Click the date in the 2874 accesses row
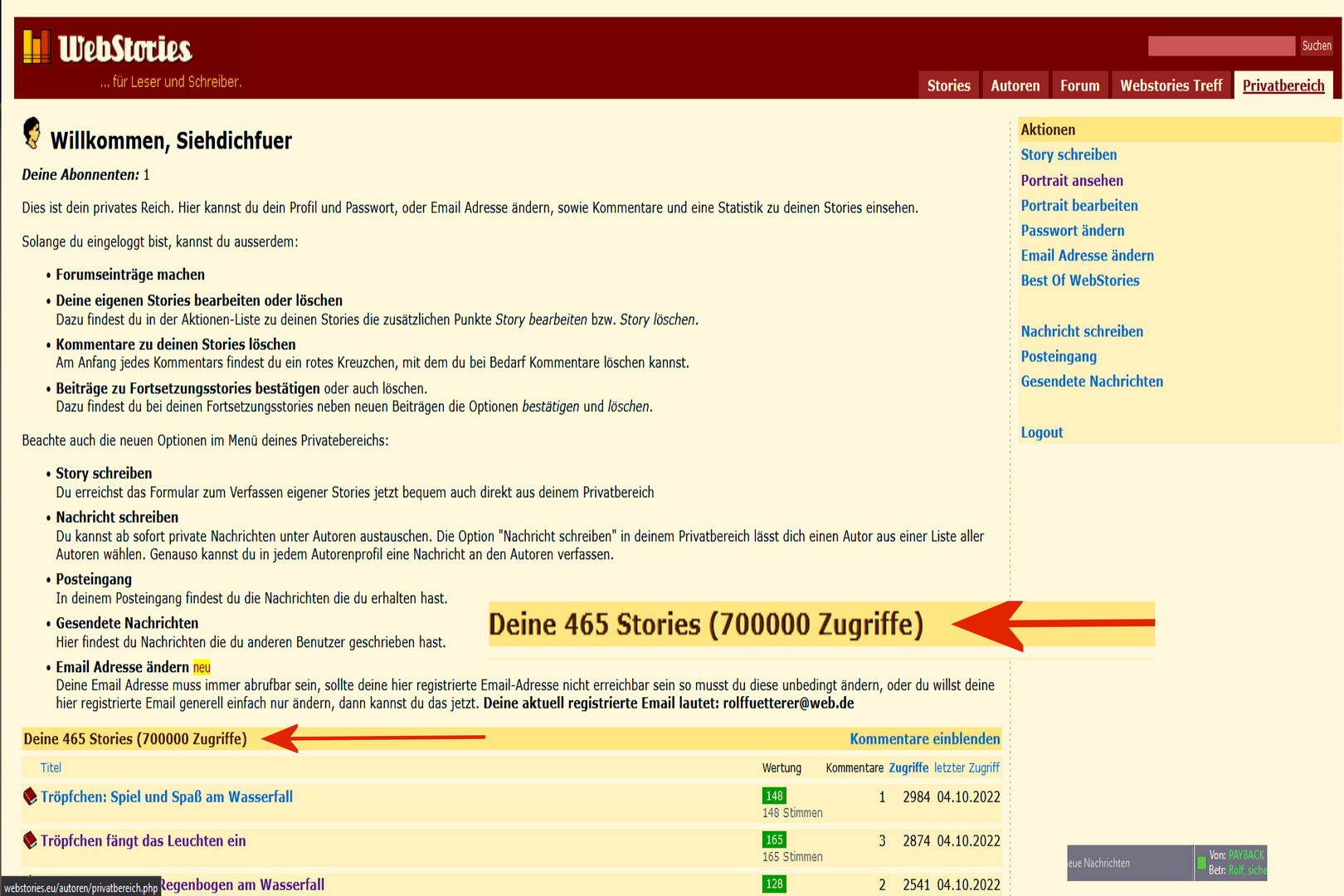Screen dimensions: 1344x896 [968, 840]
